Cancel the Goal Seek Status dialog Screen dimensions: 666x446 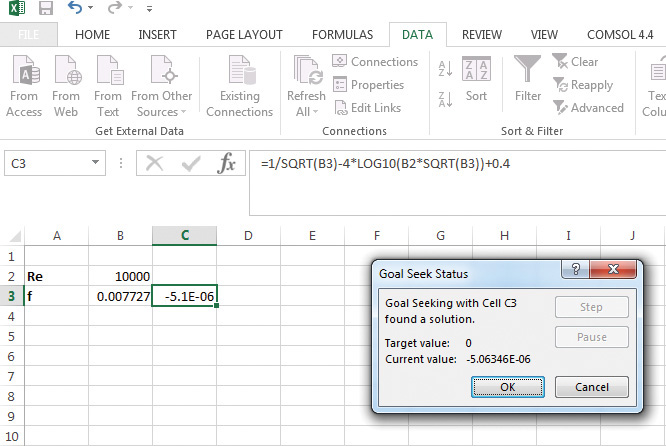click(591, 387)
